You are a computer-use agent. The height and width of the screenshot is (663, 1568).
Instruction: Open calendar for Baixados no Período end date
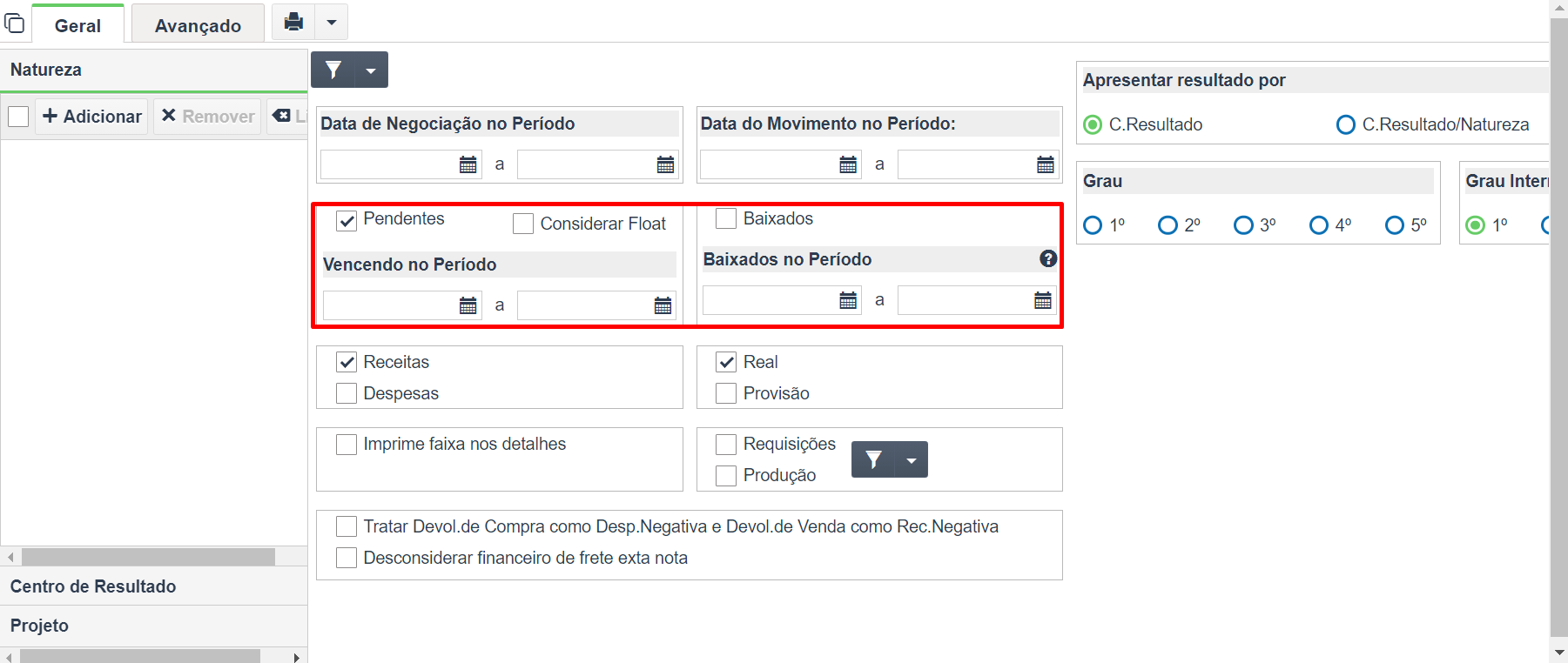tap(1043, 300)
